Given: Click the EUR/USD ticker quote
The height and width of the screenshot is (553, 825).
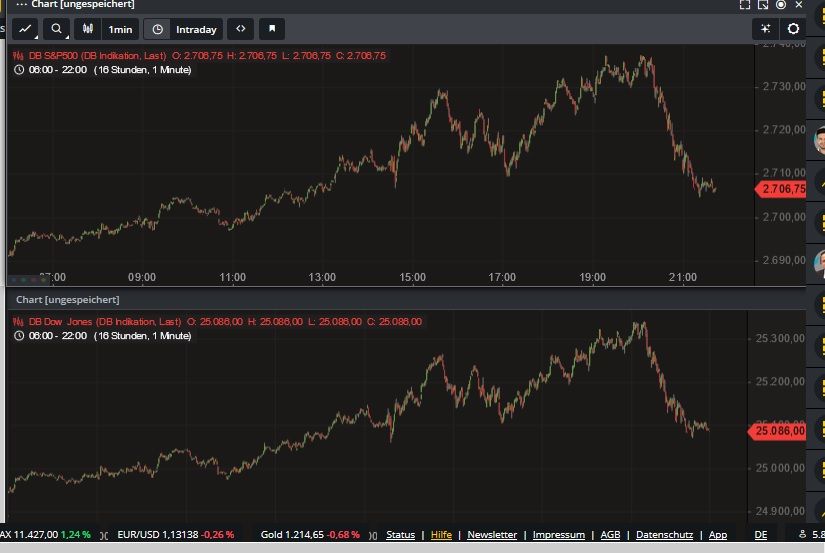Looking at the screenshot, I should pos(175,535).
